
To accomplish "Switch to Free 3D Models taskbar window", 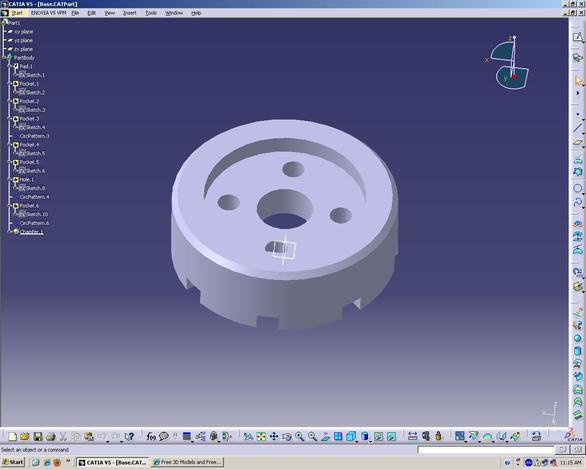I will (x=187, y=462).
